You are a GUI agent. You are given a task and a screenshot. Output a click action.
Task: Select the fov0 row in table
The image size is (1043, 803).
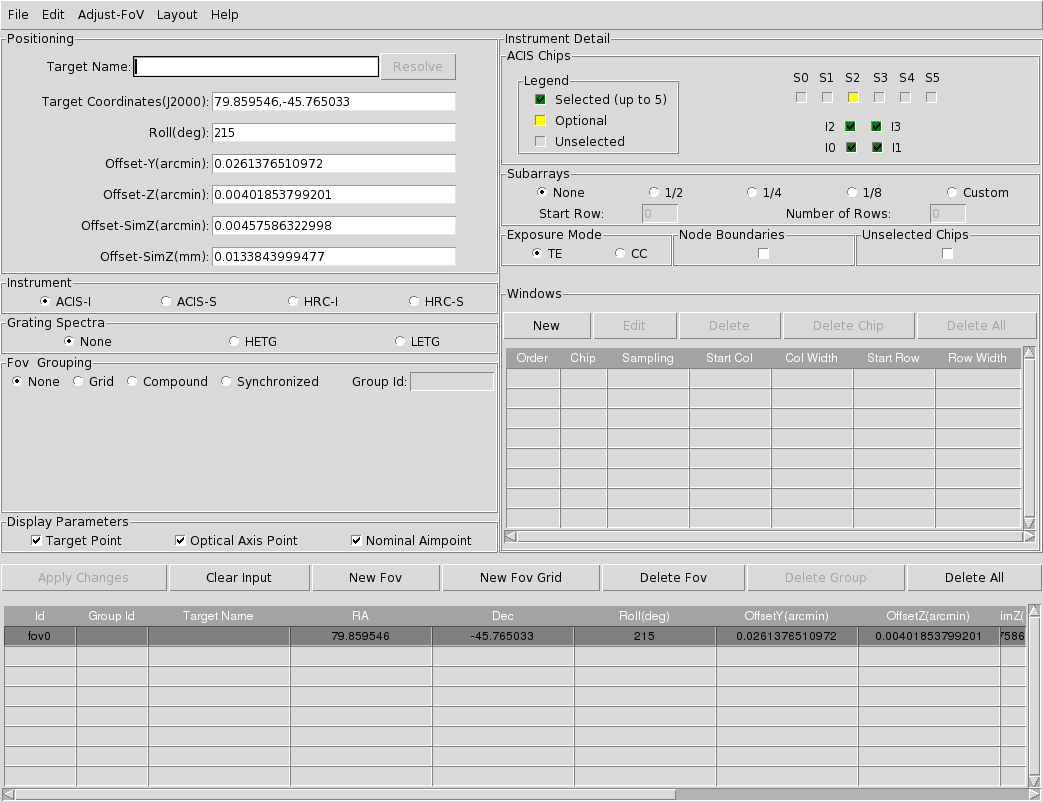[x=40, y=636]
